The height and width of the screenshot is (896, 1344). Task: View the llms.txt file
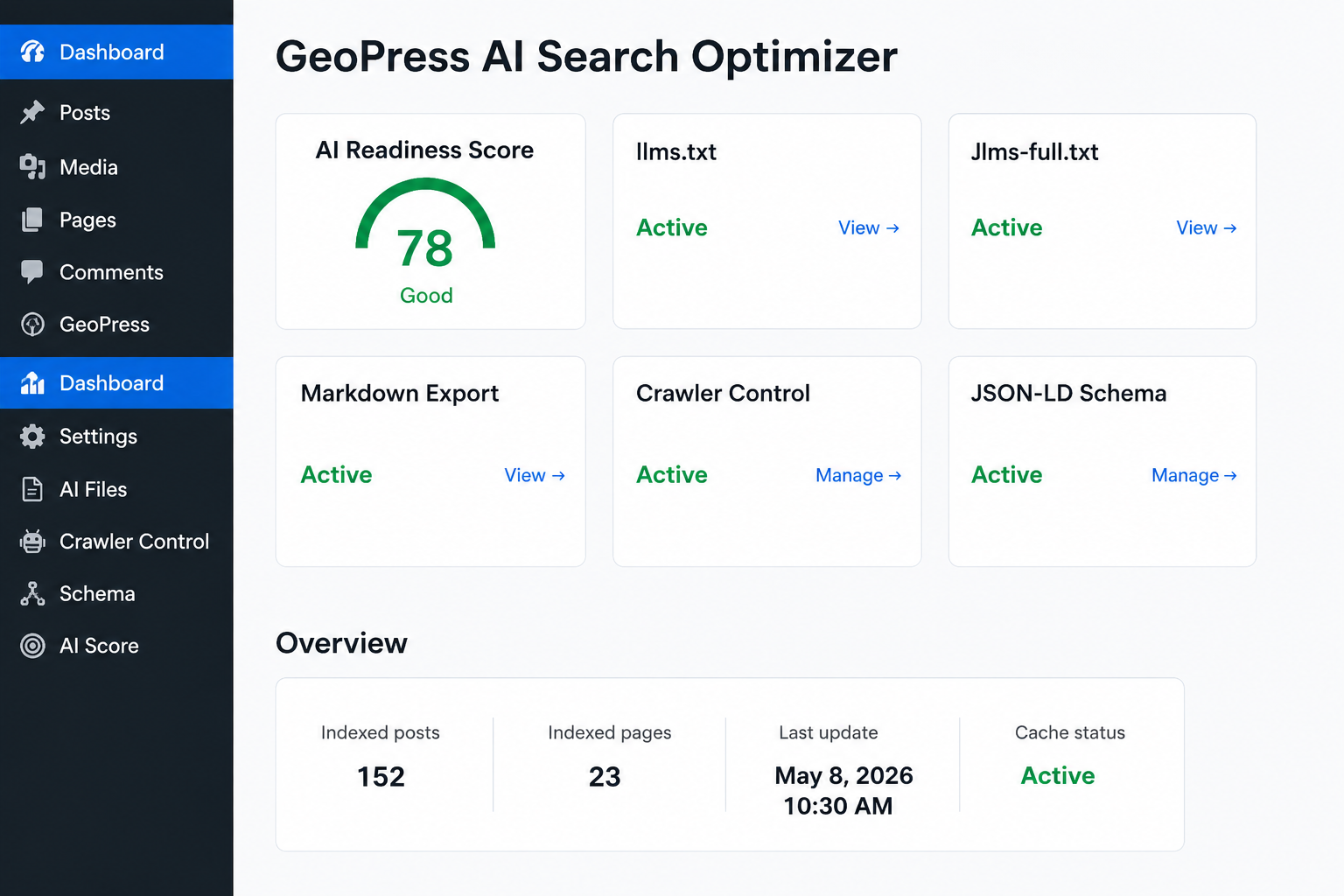tap(868, 227)
